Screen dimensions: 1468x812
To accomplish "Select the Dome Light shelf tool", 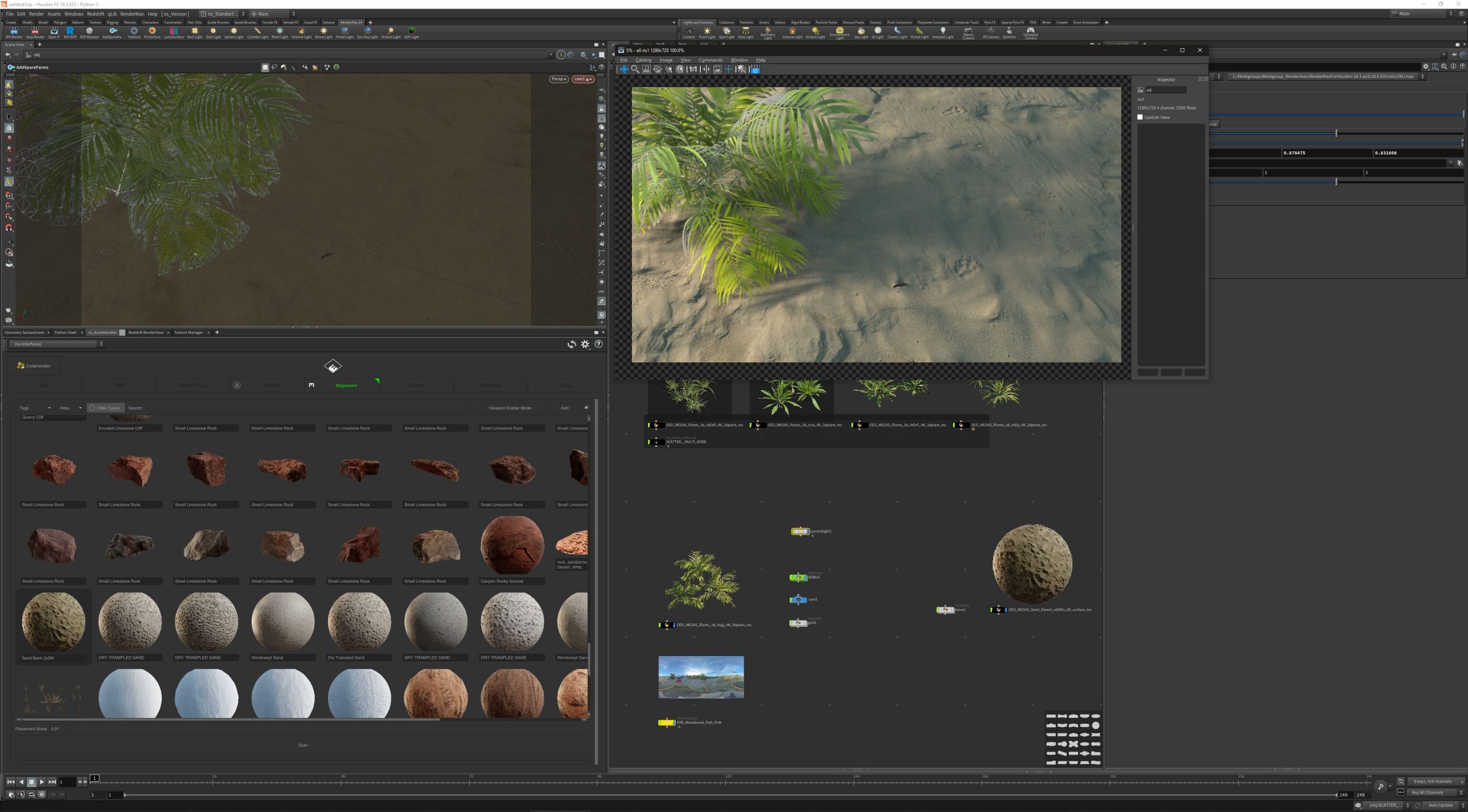I will coord(324,32).
